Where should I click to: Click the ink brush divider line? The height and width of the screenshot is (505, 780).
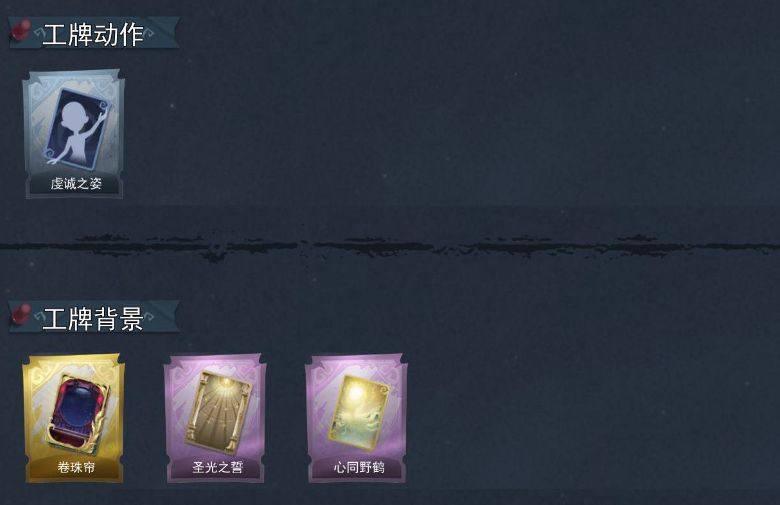pyautogui.click(x=390, y=246)
